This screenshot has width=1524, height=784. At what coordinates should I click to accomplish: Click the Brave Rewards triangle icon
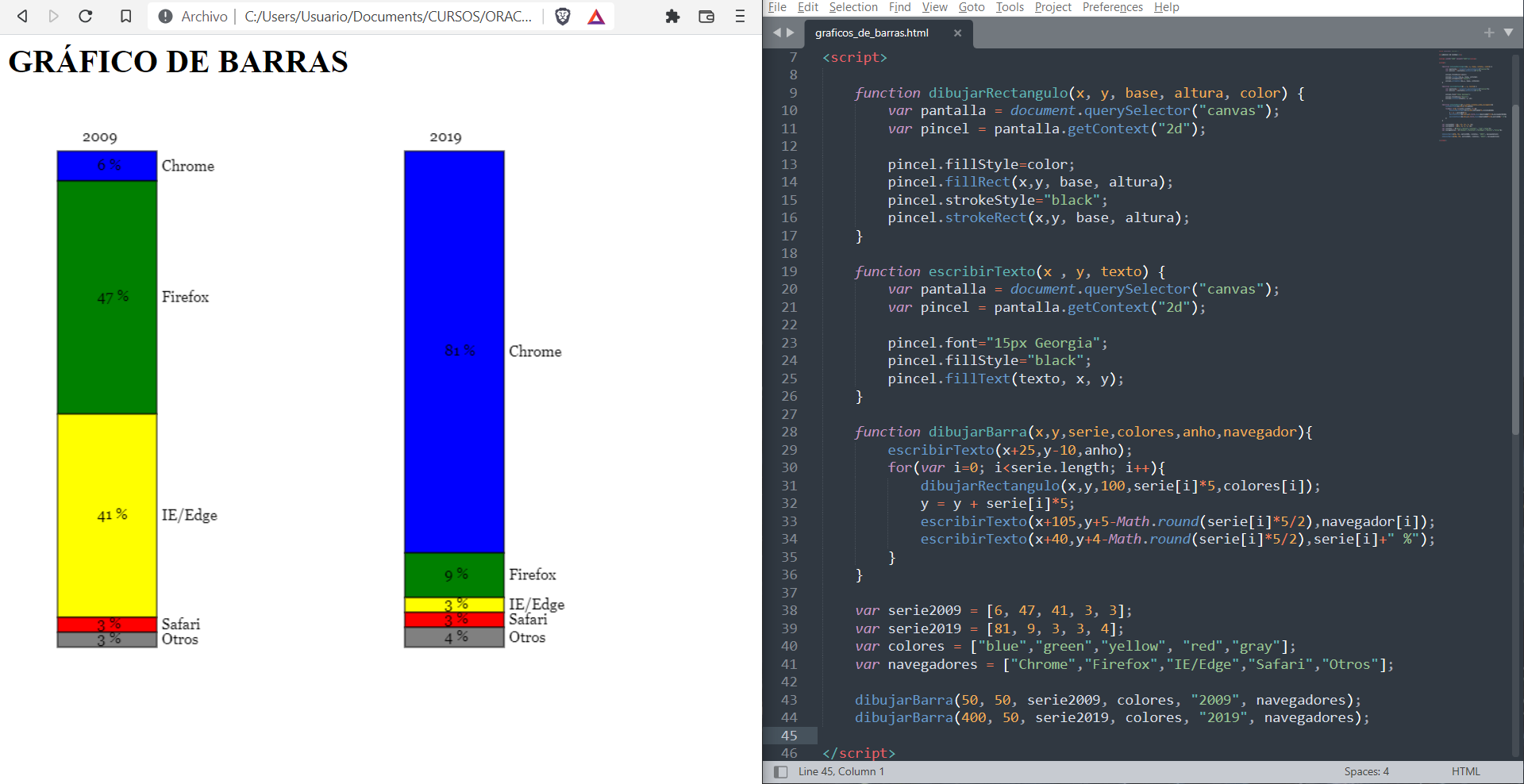click(x=596, y=16)
